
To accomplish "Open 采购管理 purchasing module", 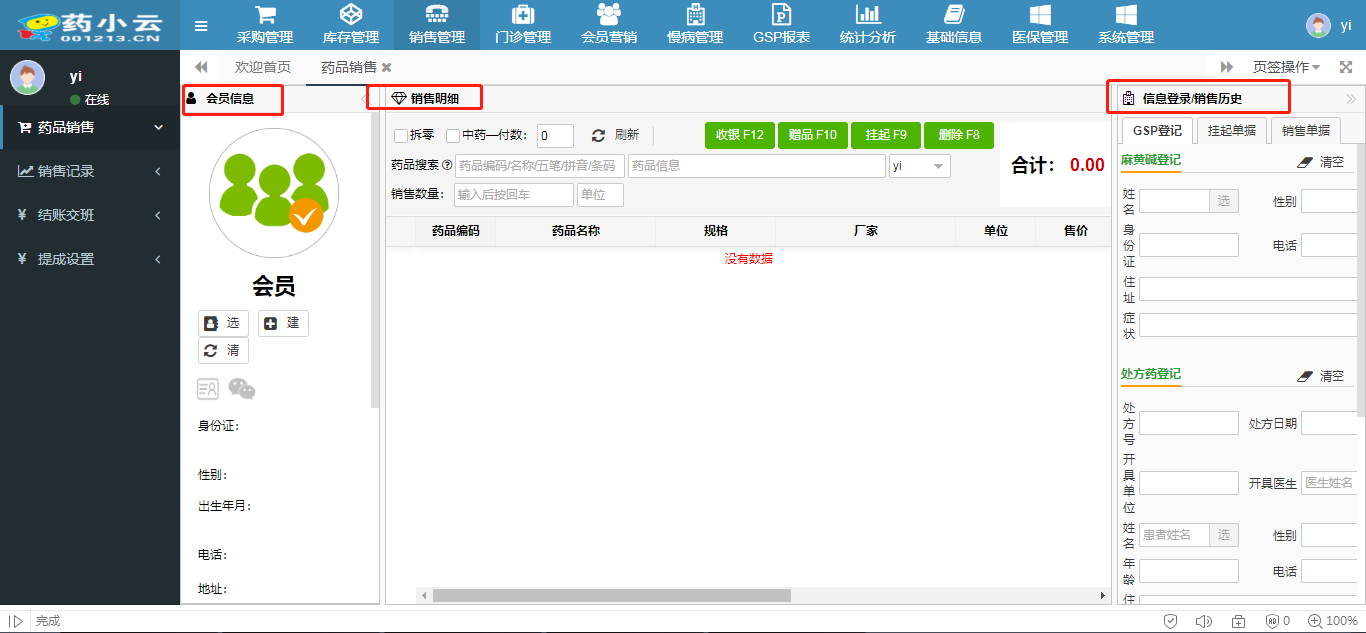I will (265, 25).
